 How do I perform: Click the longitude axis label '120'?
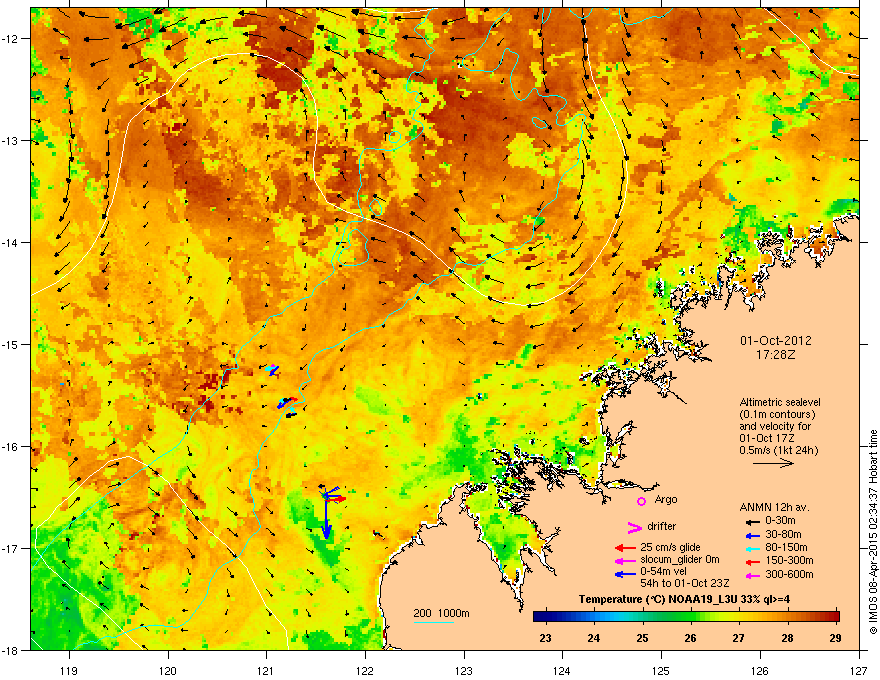click(168, 670)
